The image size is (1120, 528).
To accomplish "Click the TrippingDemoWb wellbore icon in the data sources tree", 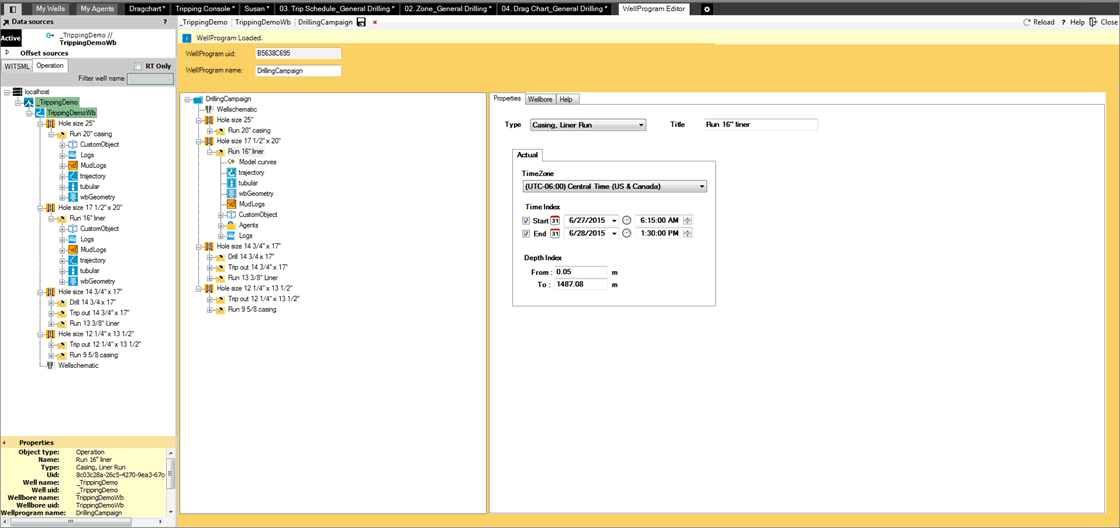I will pos(40,113).
